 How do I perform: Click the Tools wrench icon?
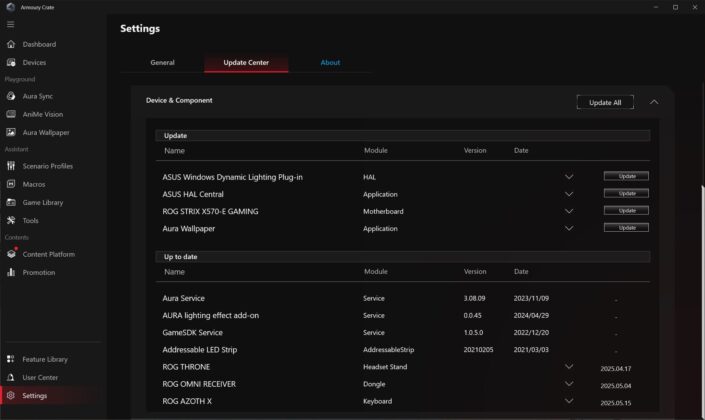[11, 220]
